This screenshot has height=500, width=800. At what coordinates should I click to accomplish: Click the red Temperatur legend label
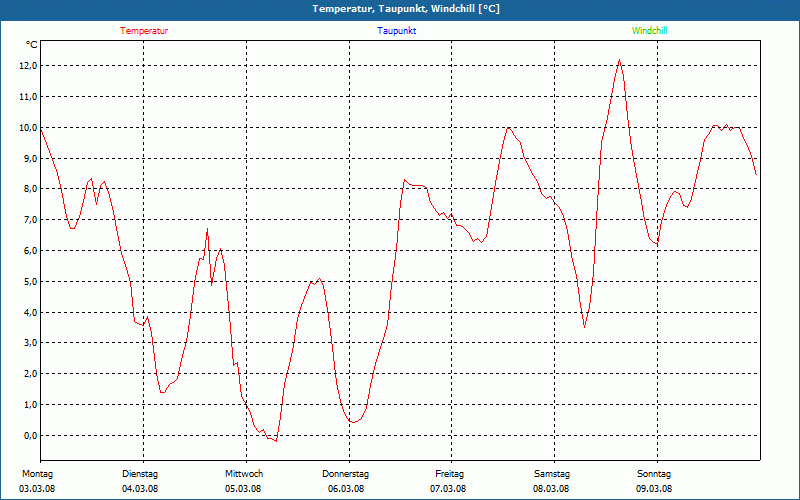point(144,31)
